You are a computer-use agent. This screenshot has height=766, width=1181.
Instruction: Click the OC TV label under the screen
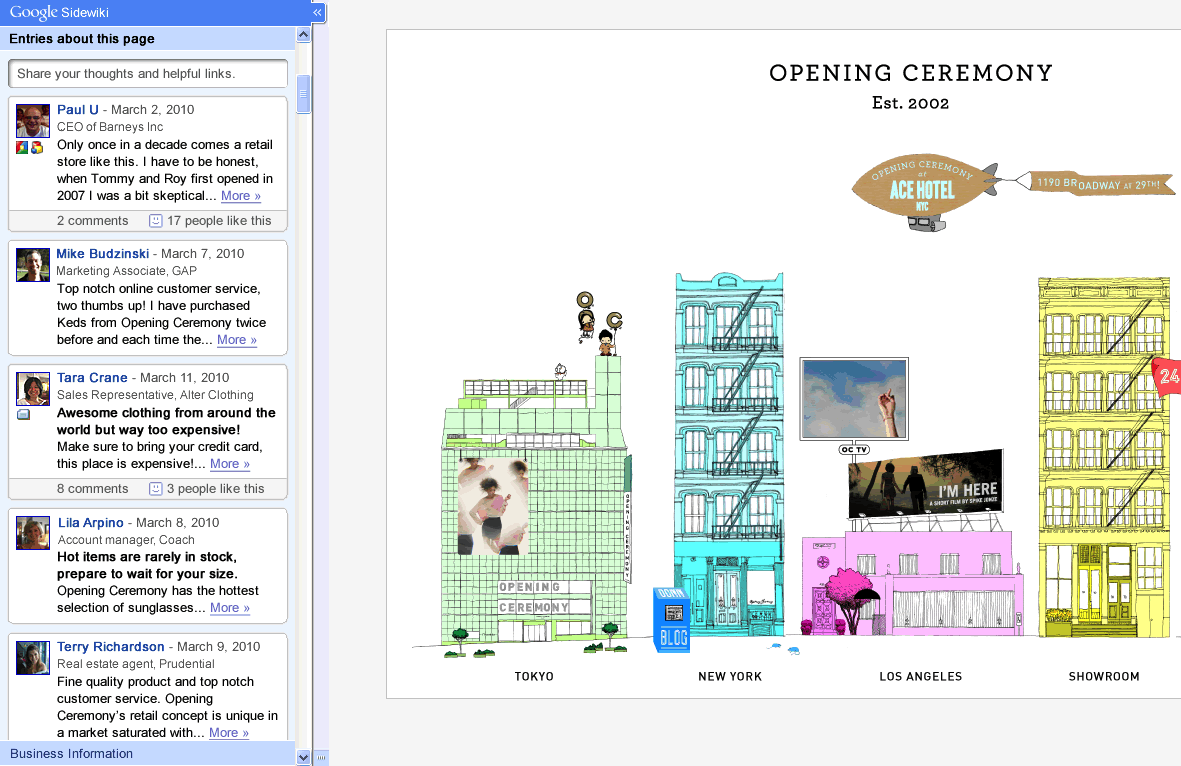coord(854,450)
